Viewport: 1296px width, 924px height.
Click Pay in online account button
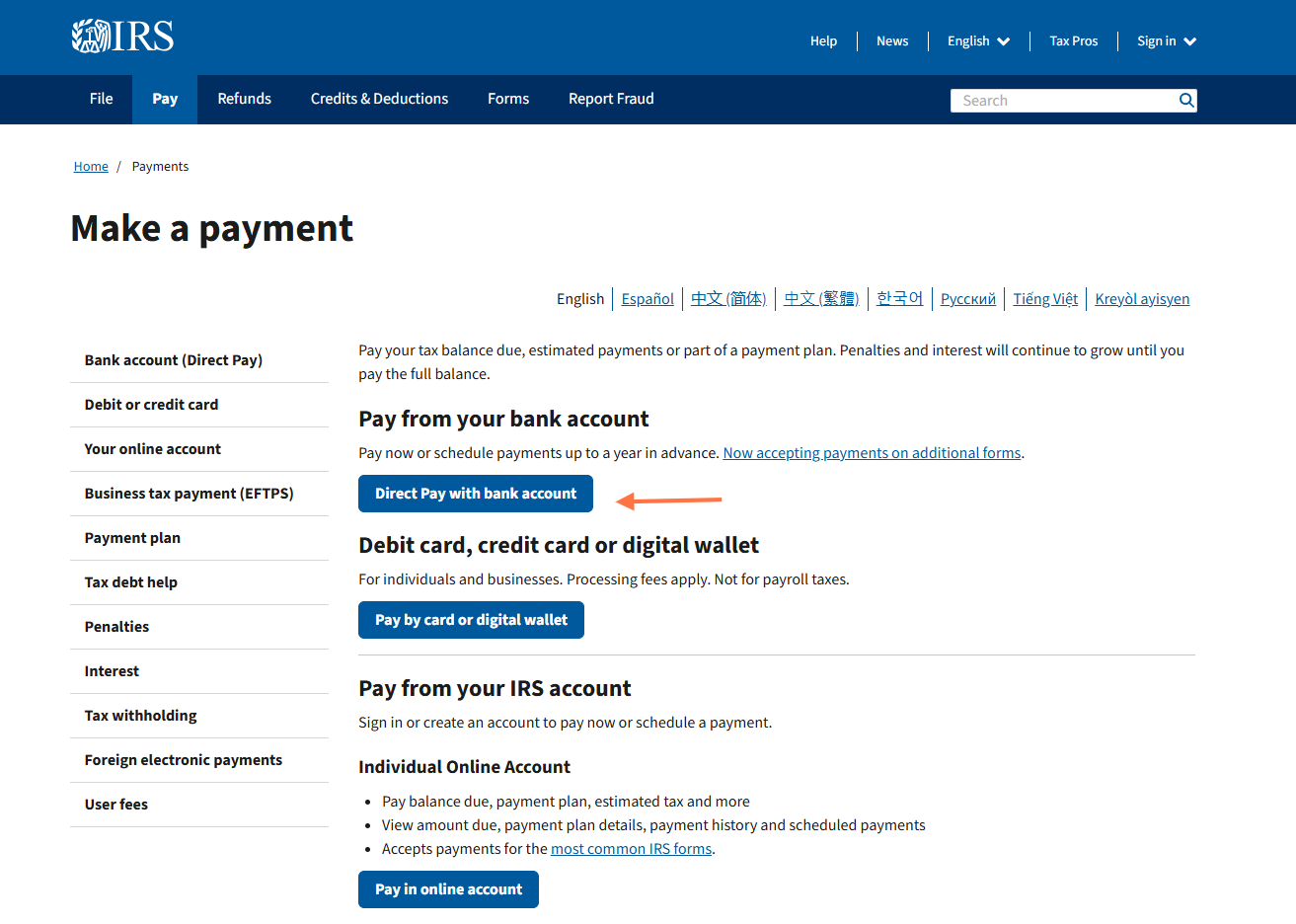(448, 889)
